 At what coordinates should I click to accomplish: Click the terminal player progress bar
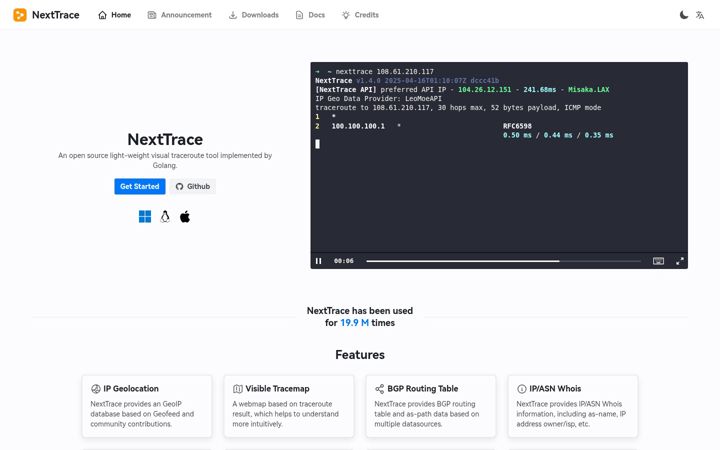click(x=504, y=261)
